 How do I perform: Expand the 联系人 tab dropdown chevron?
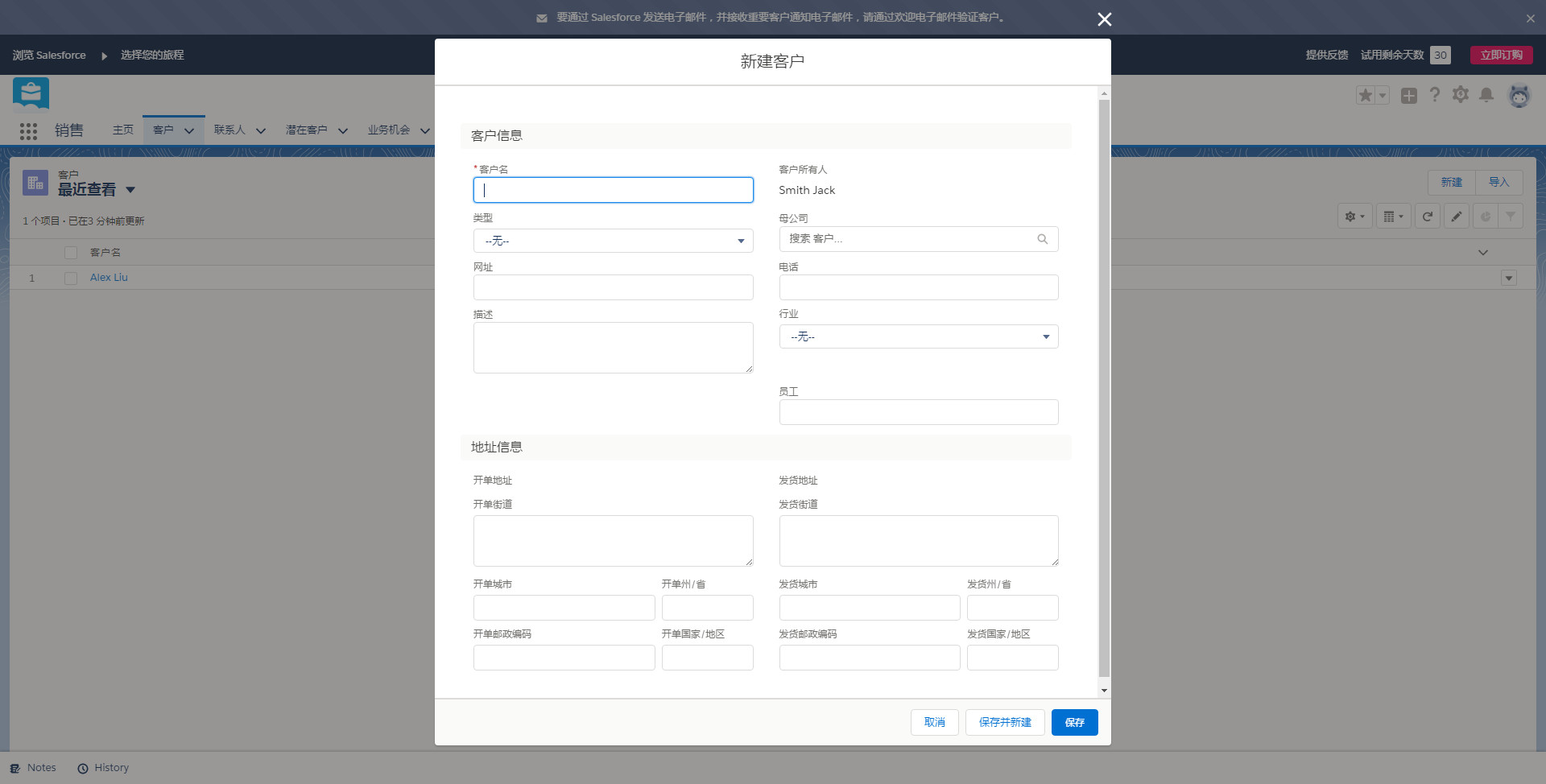click(x=261, y=130)
